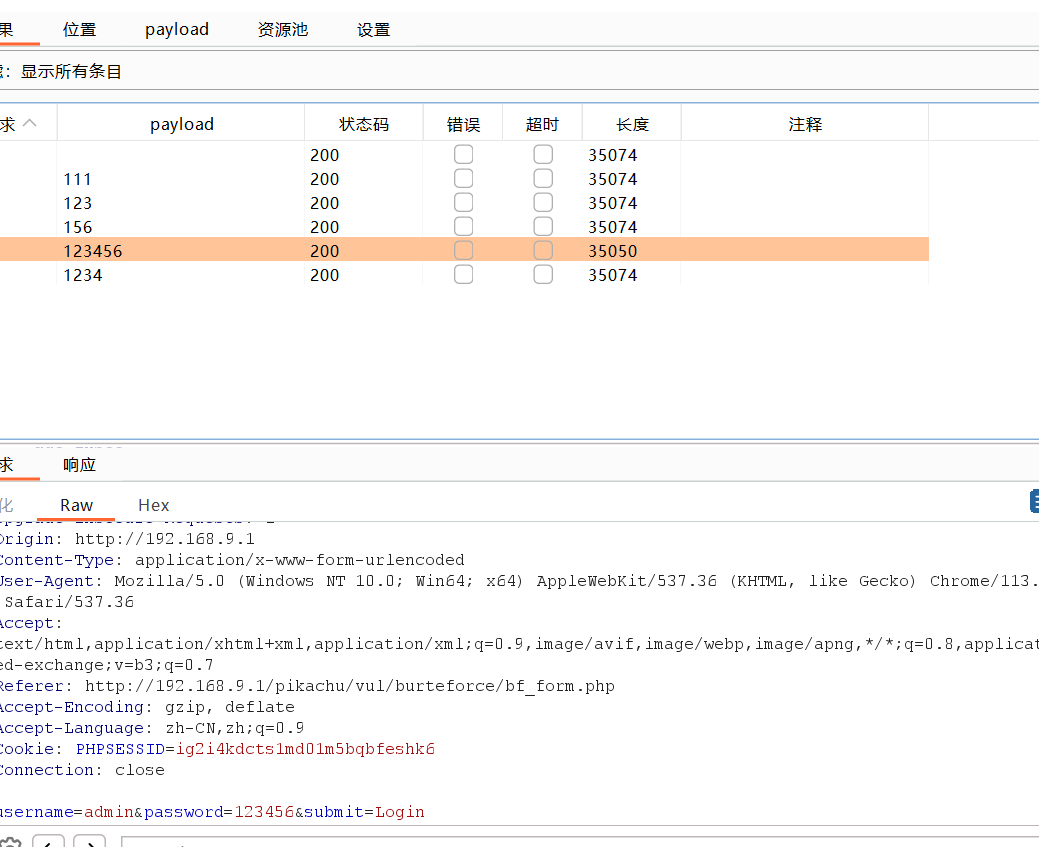Toggle error checkbox on payload 123456 row
The height and width of the screenshot is (847, 1039).
point(463,250)
